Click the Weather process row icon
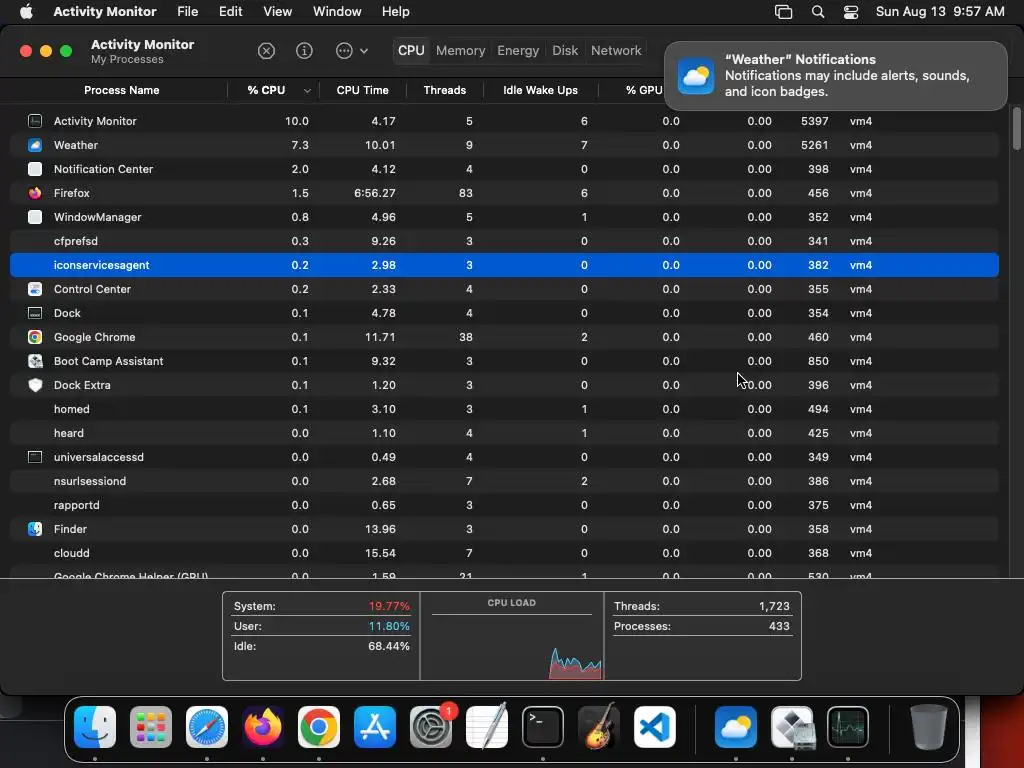 tap(35, 145)
